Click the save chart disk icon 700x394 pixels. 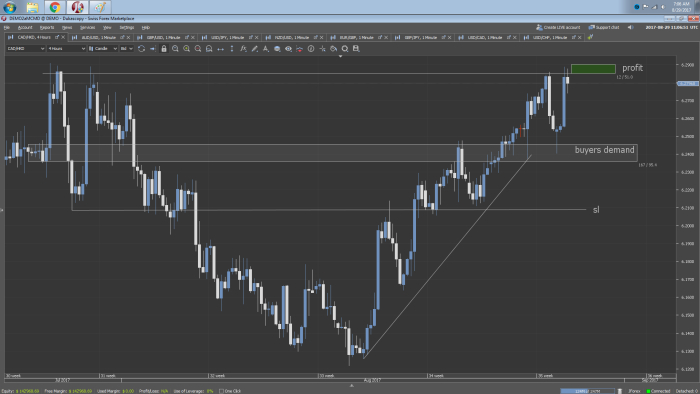pos(356,49)
